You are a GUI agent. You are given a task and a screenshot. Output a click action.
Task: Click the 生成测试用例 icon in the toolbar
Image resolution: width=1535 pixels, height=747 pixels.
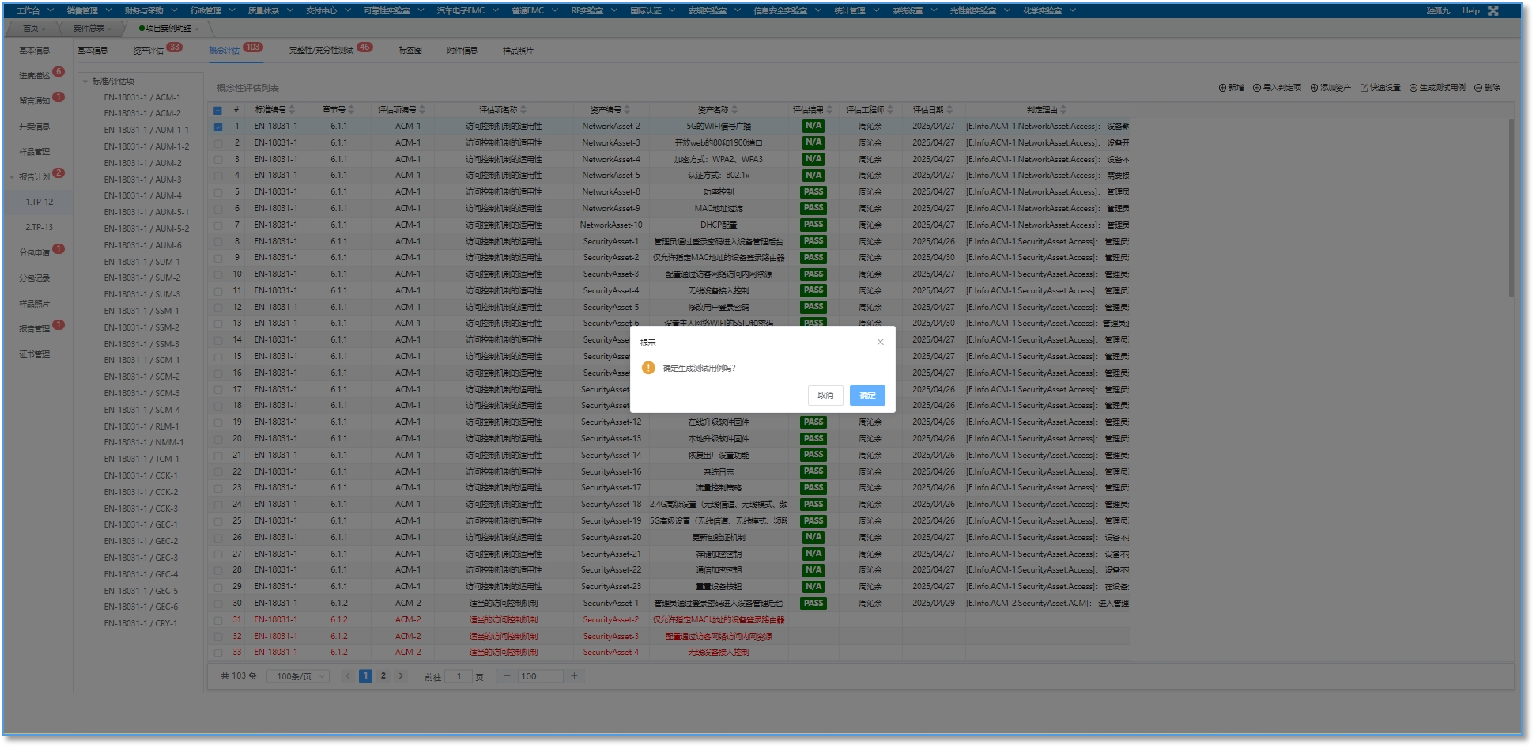[x=1414, y=88]
